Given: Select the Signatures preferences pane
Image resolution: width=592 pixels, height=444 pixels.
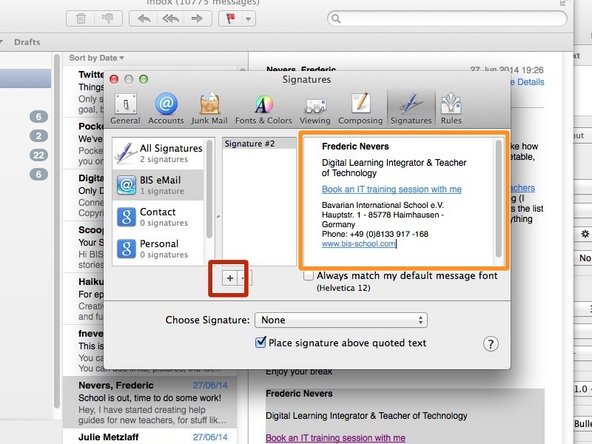Looking at the screenshot, I should (x=411, y=109).
